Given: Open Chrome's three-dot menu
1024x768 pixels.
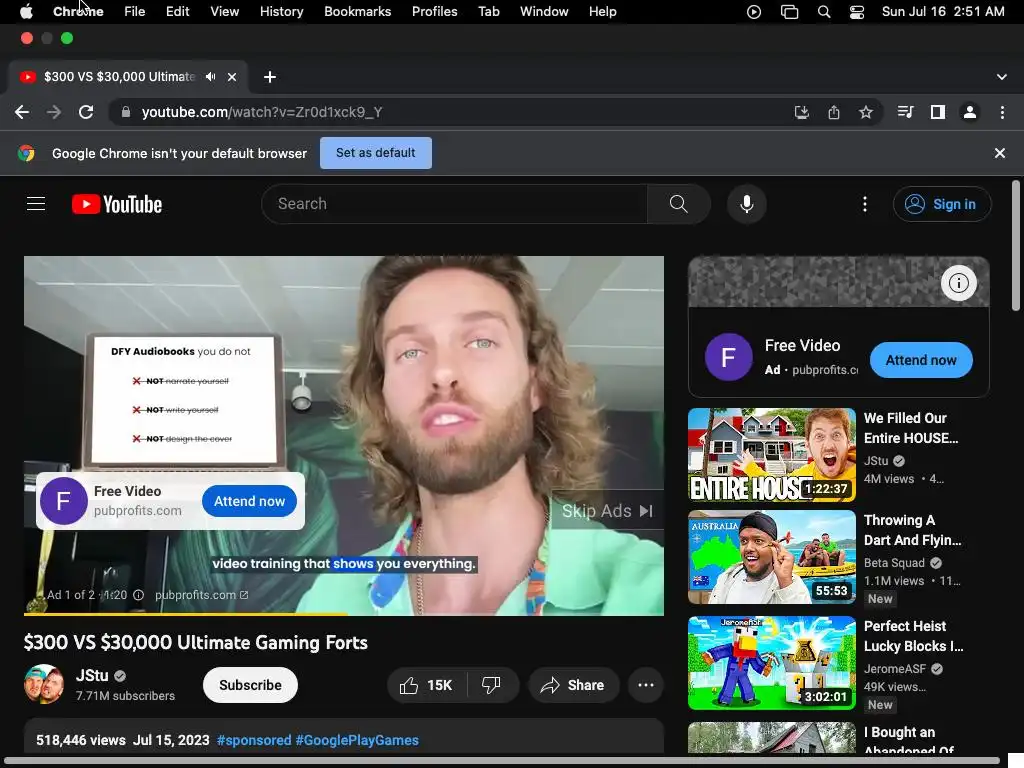Looking at the screenshot, I should pyautogui.click(x=1002, y=112).
